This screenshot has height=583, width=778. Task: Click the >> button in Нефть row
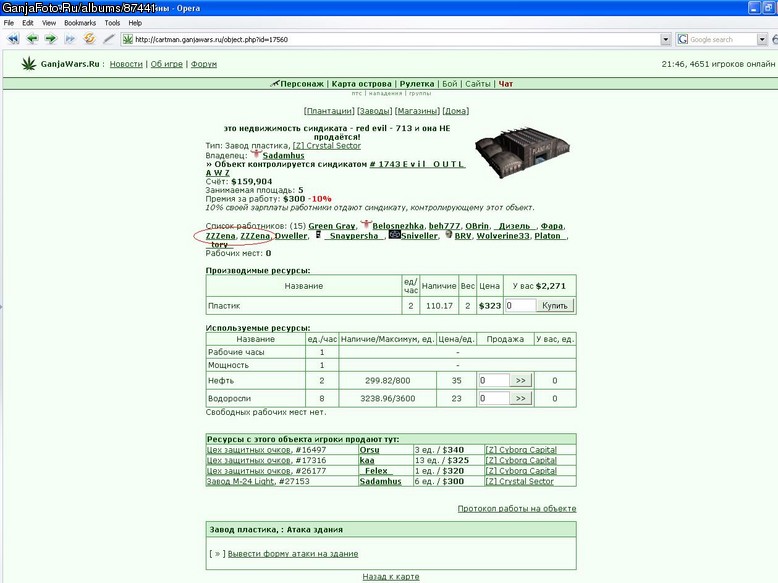520,381
